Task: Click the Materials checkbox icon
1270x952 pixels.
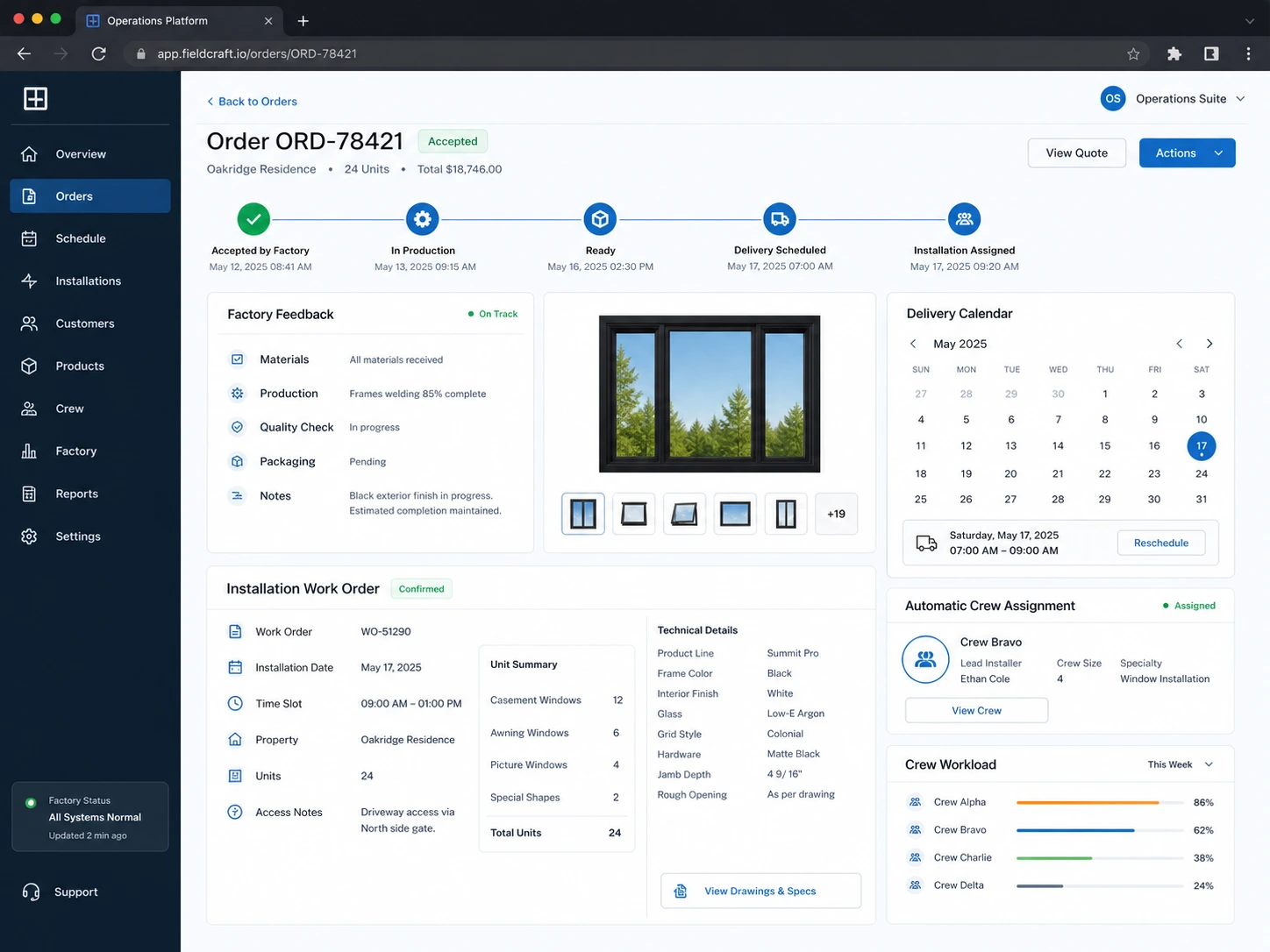Action: (237, 359)
